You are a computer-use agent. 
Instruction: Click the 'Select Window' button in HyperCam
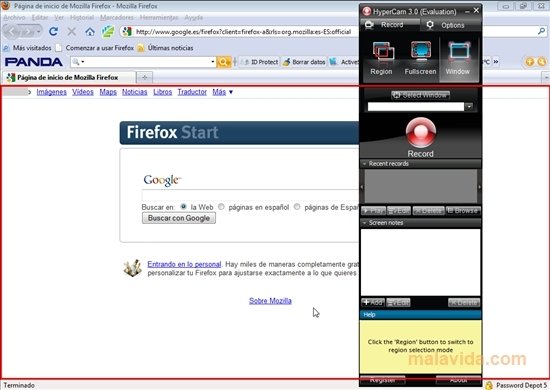point(421,95)
